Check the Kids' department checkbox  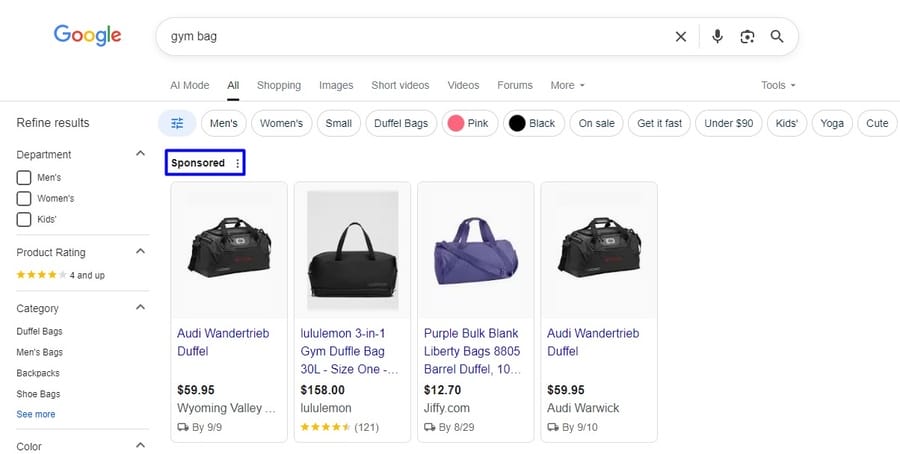24,219
